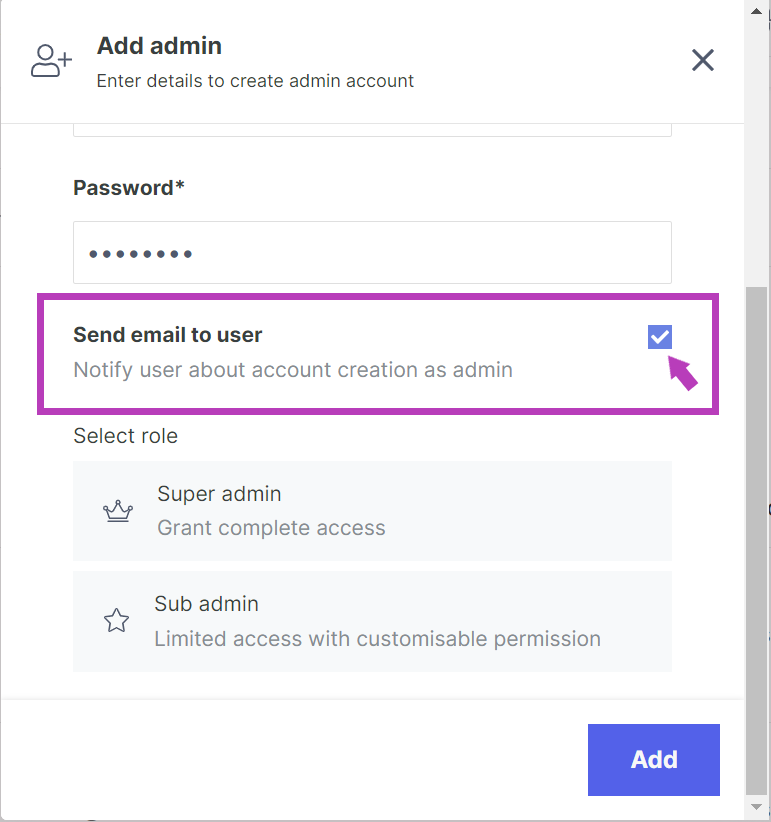Select the Super admin role label
This screenshot has width=771, height=822.
pos(219,494)
